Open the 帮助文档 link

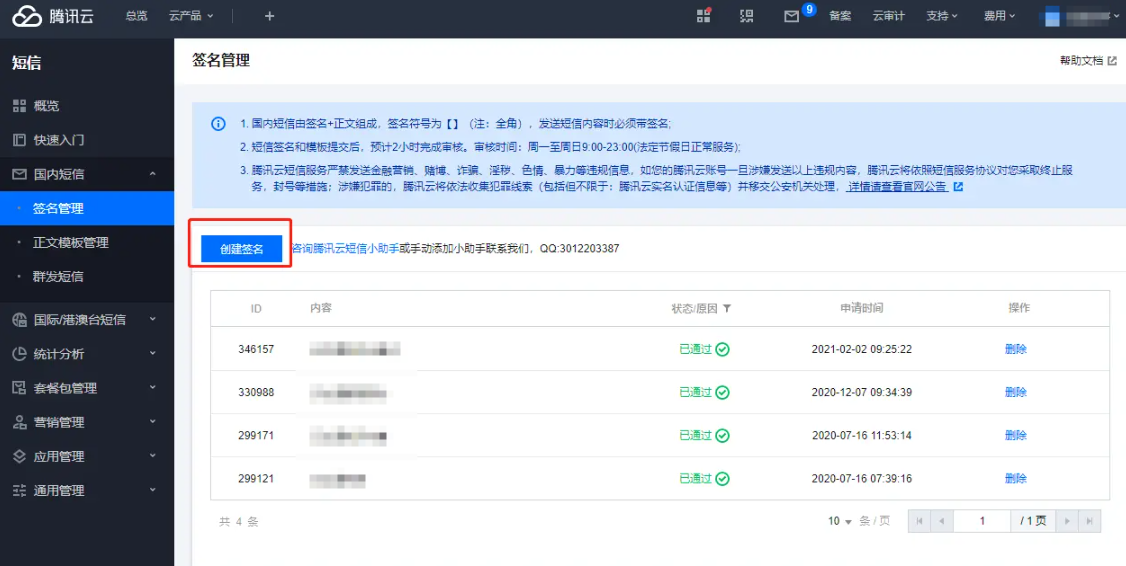(x=1081, y=61)
